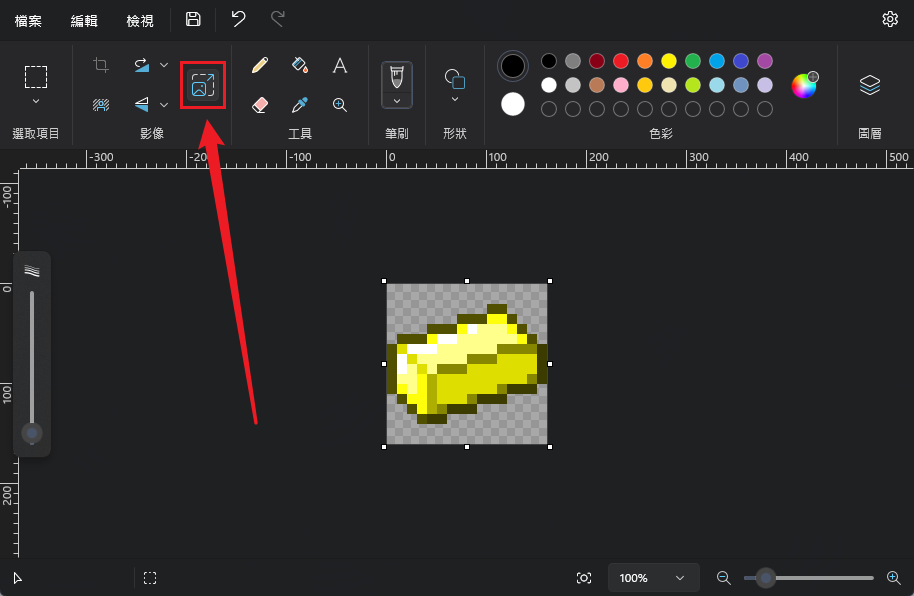
Task: Pick the brown palette swatch
Action: [x=597, y=85]
